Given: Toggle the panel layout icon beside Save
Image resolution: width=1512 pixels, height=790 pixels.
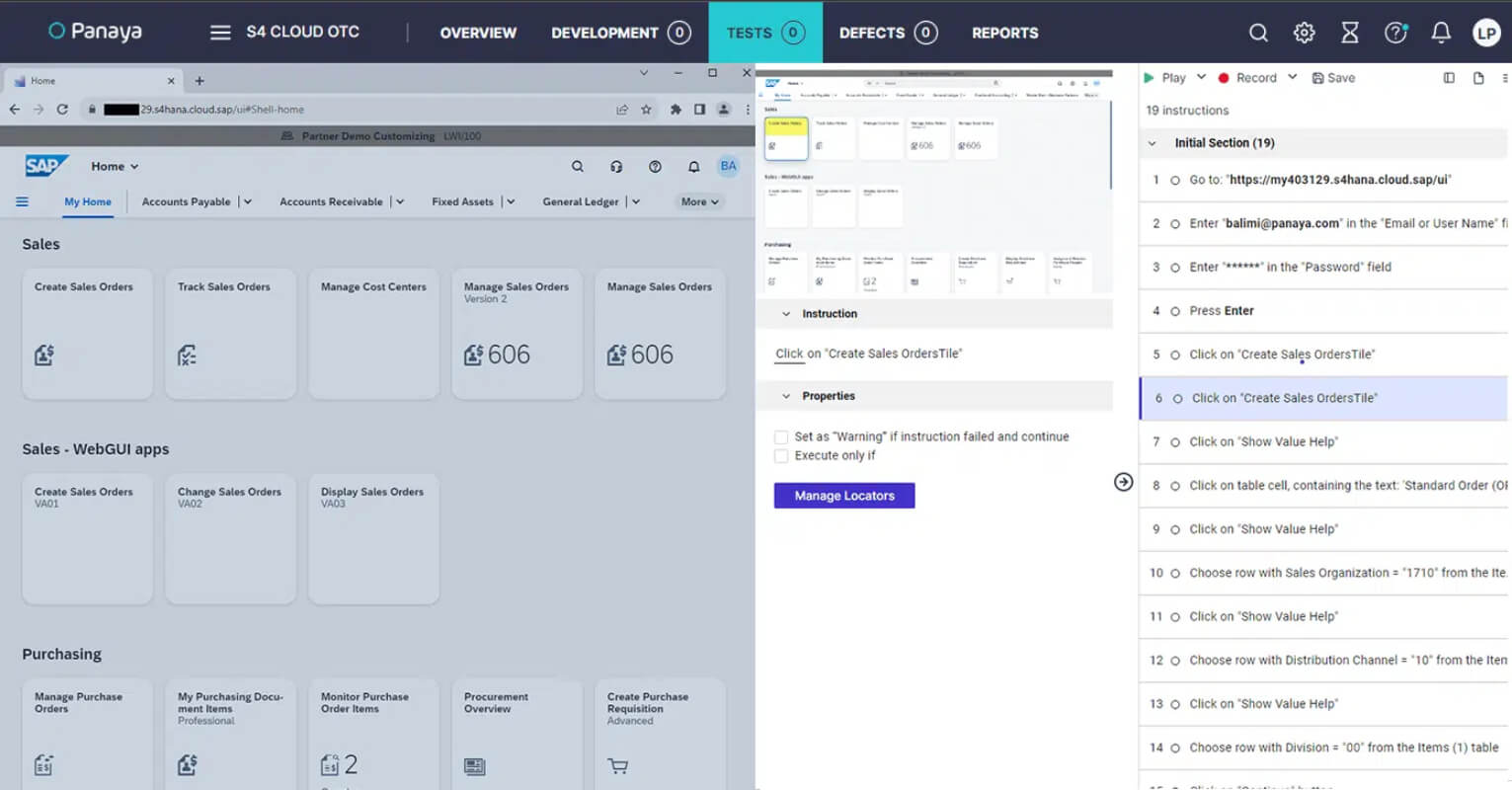Looking at the screenshot, I should (1449, 78).
